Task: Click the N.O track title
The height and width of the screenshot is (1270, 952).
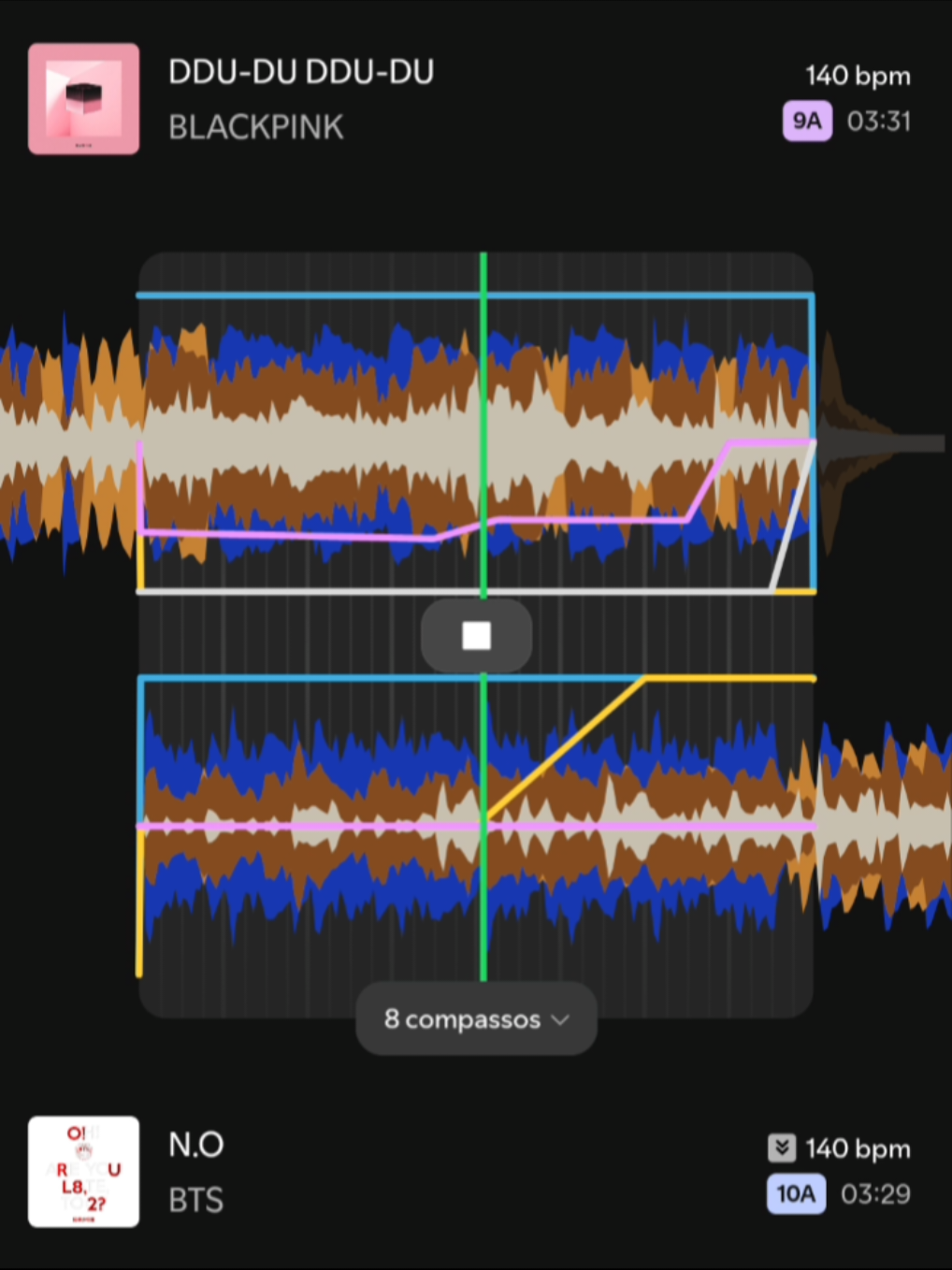Action: [195, 1145]
